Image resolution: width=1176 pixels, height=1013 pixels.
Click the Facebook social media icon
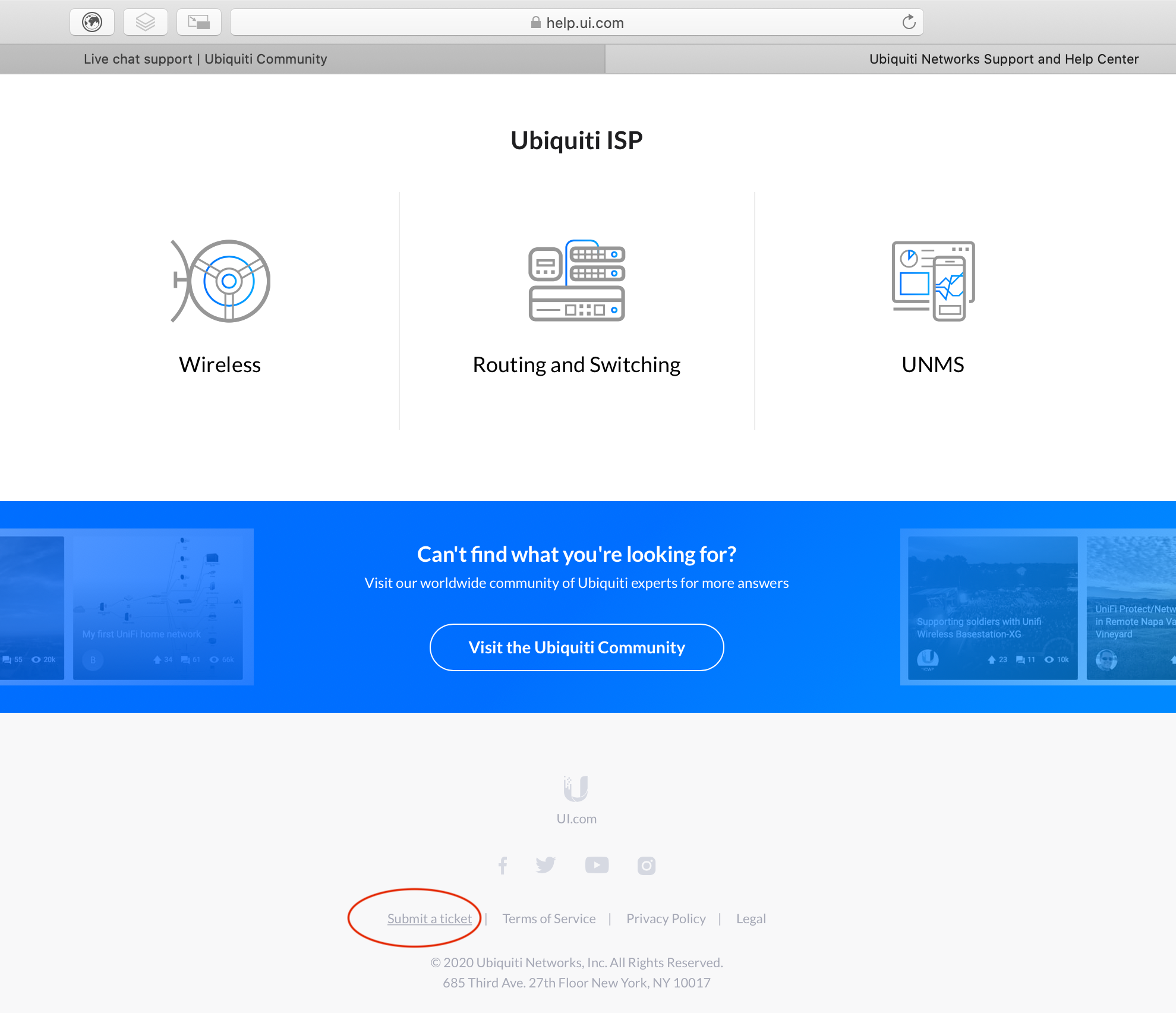click(x=502, y=865)
